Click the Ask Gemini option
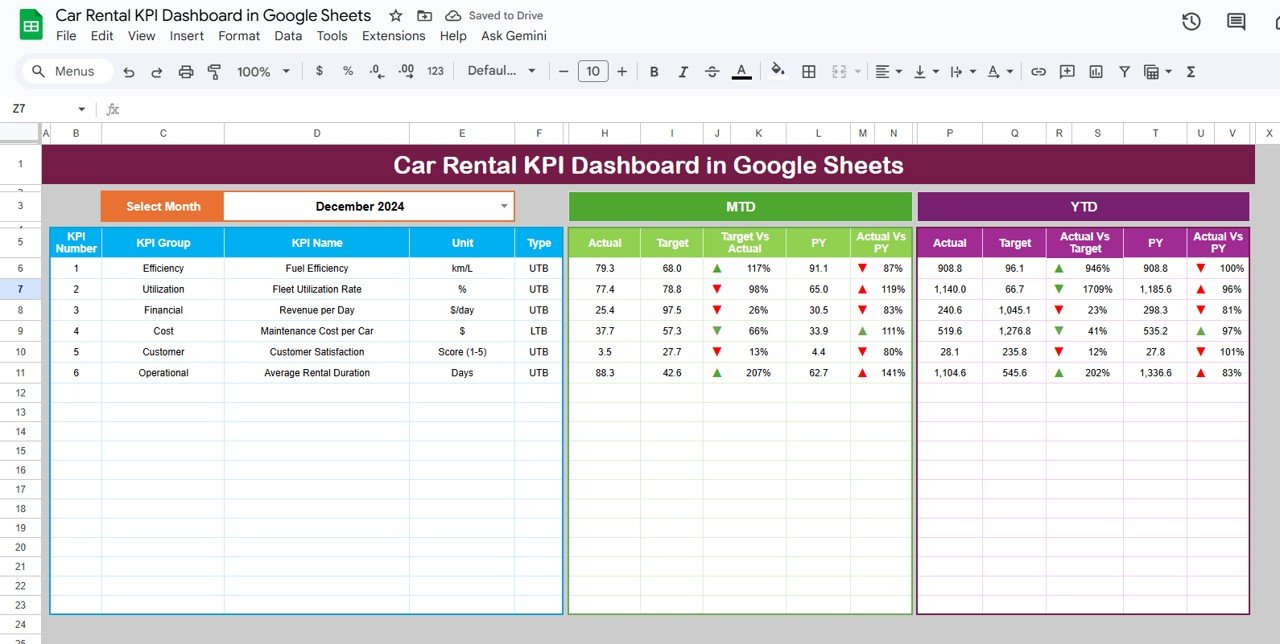Viewport: 1280px width, 644px height. click(x=513, y=35)
